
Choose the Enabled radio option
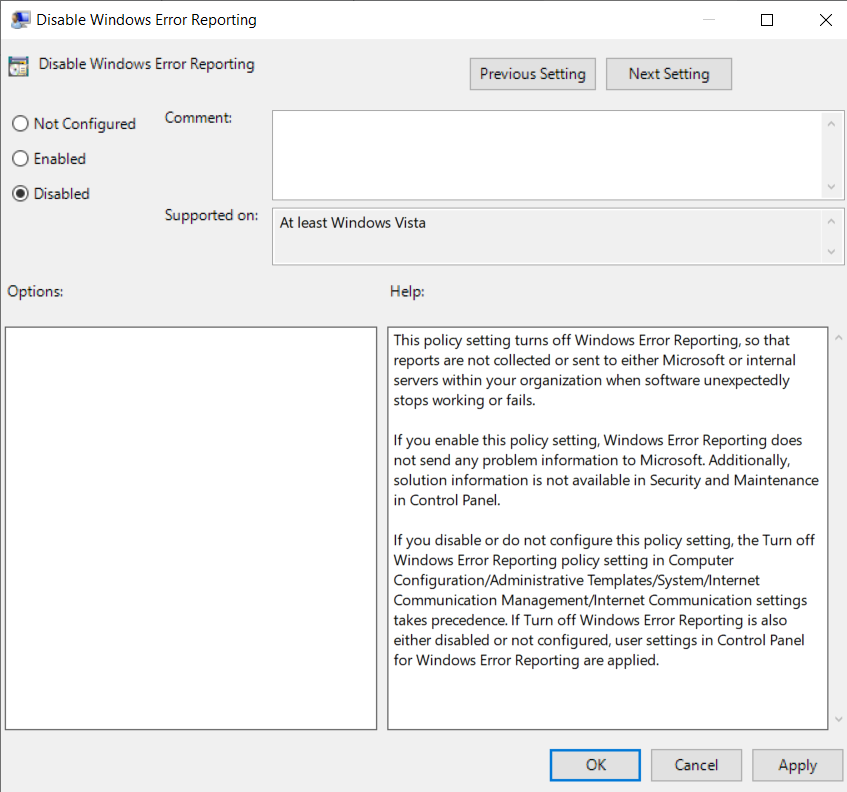pyautogui.click(x=20, y=159)
